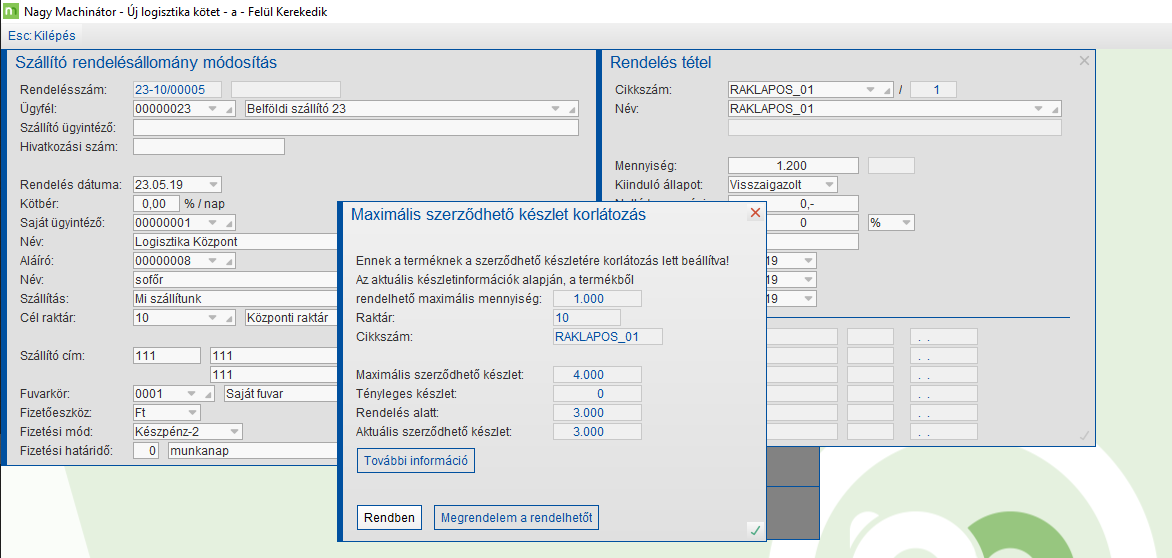Click the Tényleges készlet value 0

point(597,393)
